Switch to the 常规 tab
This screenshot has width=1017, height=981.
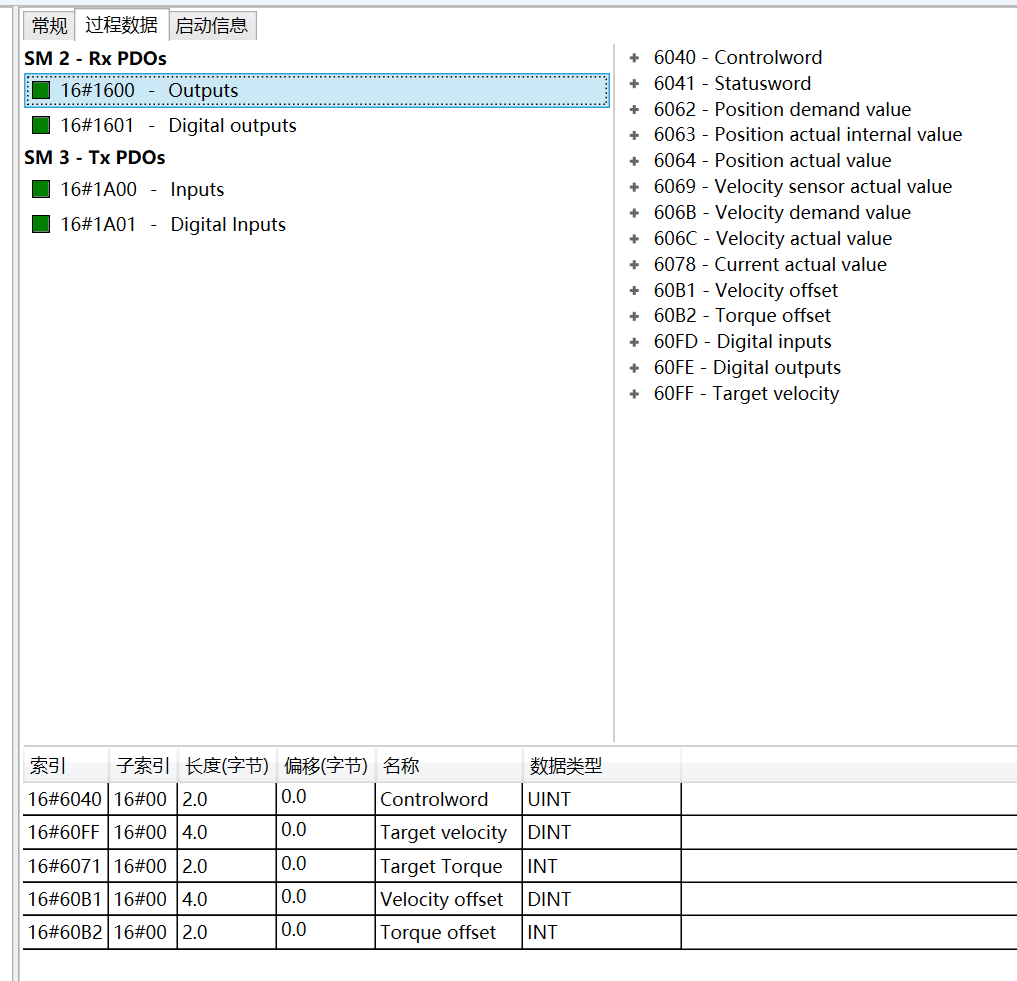(50, 25)
